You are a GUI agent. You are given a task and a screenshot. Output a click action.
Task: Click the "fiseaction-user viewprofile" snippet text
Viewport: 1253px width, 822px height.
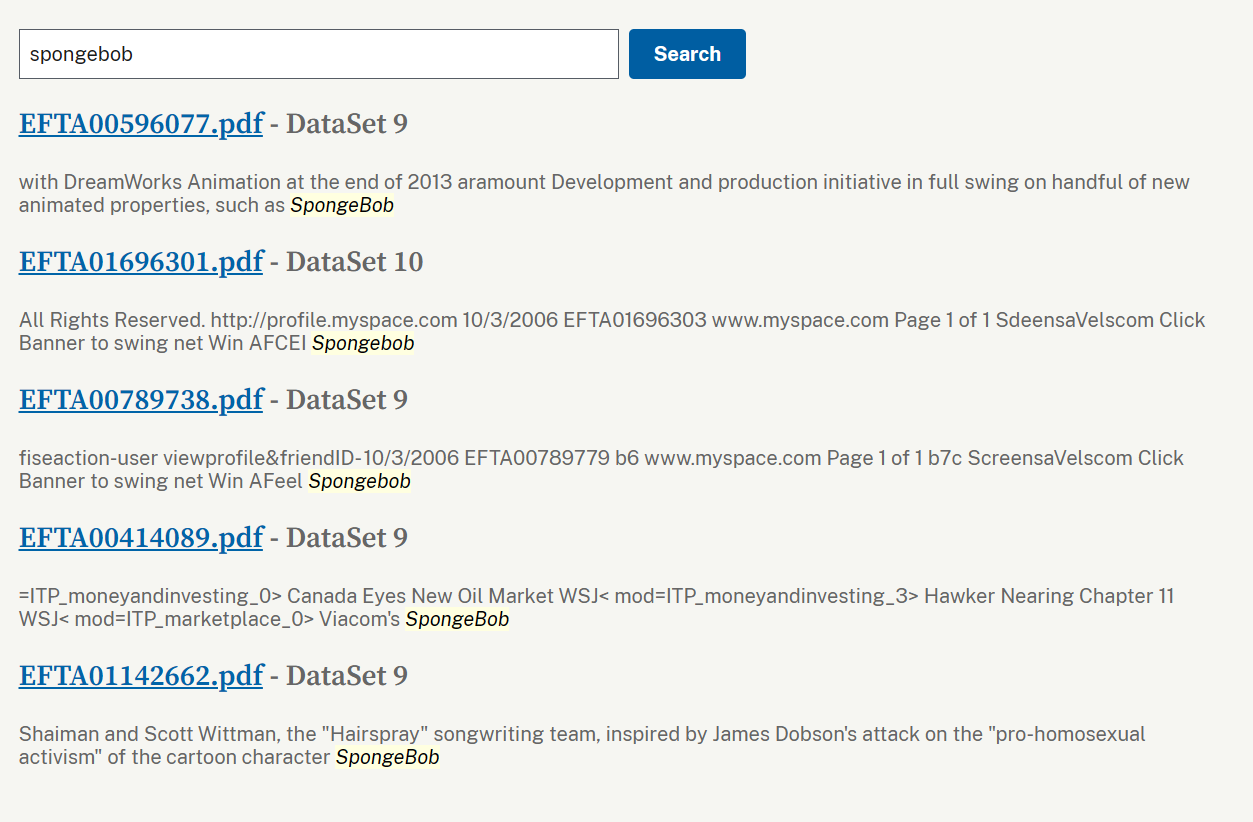point(601,470)
